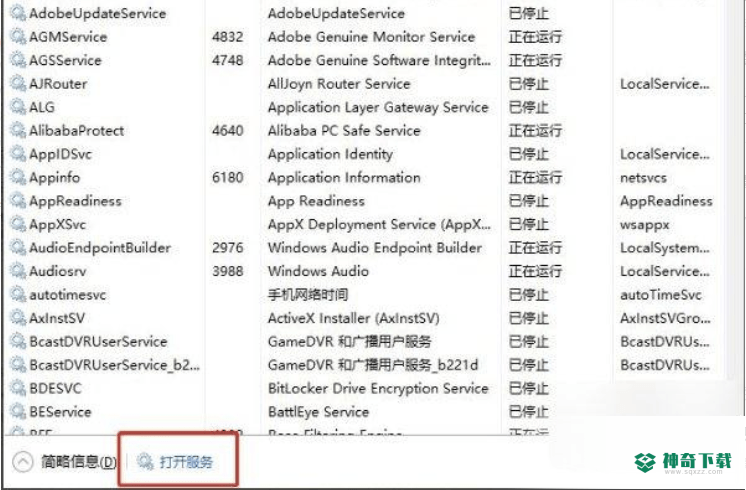
Task: Select the AudioEndpointBuilder service name
Action: 100,248
